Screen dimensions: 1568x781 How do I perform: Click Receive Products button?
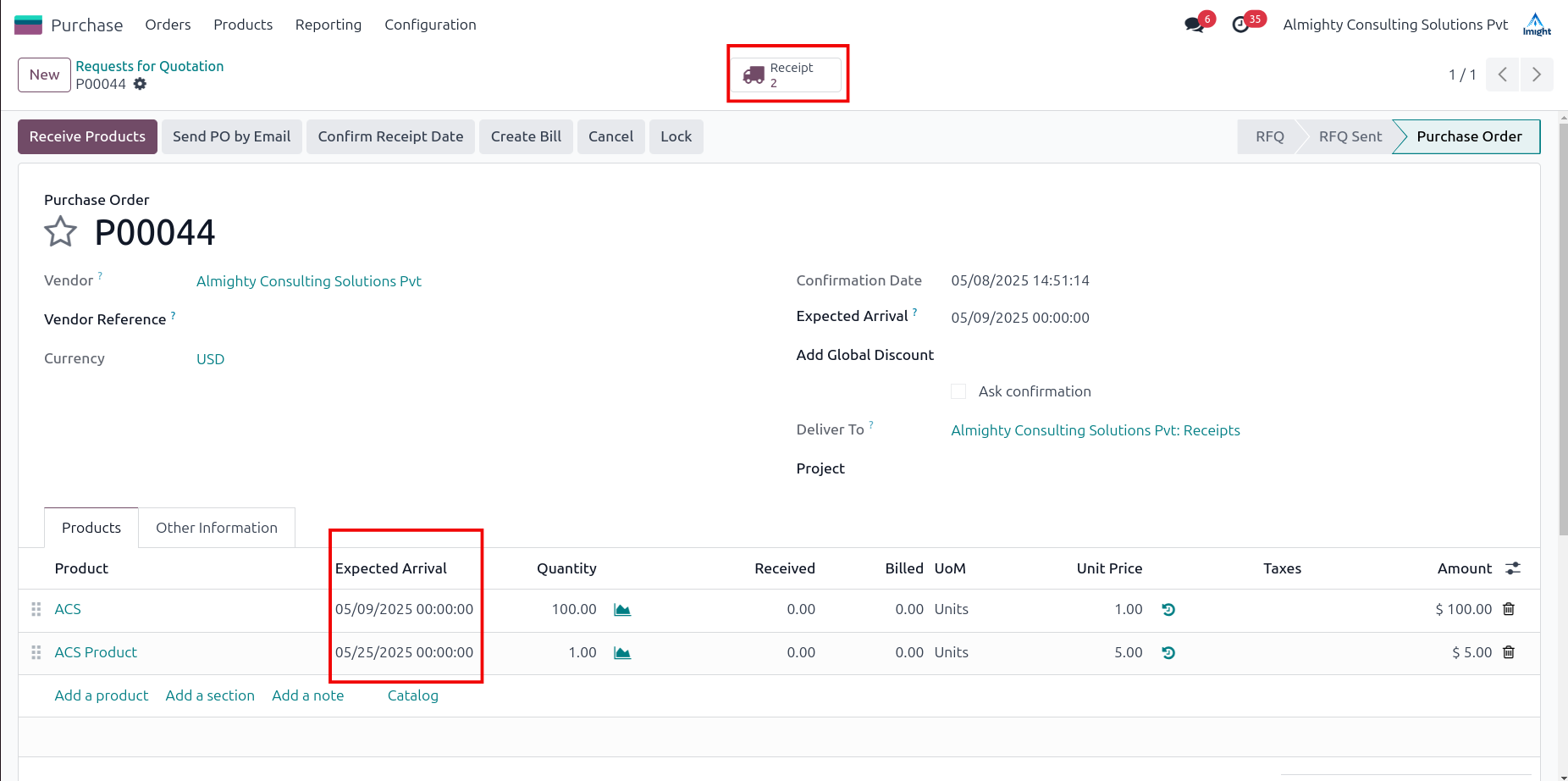[87, 136]
